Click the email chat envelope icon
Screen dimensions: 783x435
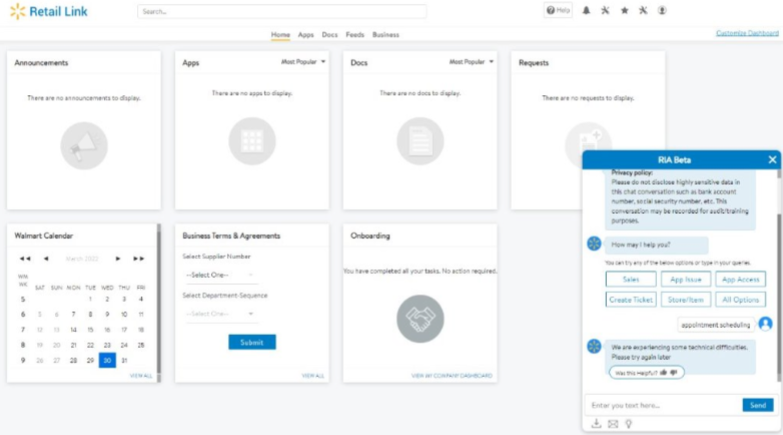point(613,424)
